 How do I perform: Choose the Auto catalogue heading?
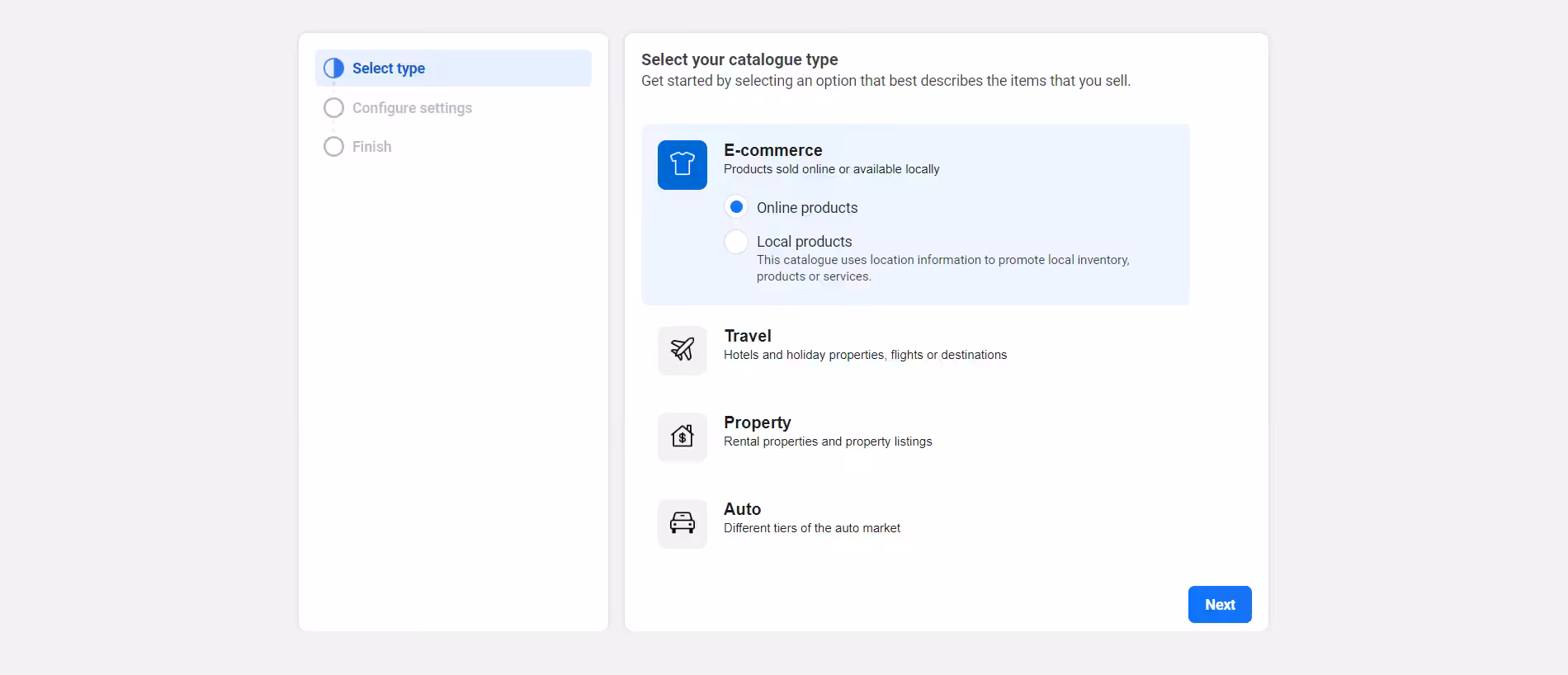pos(742,509)
